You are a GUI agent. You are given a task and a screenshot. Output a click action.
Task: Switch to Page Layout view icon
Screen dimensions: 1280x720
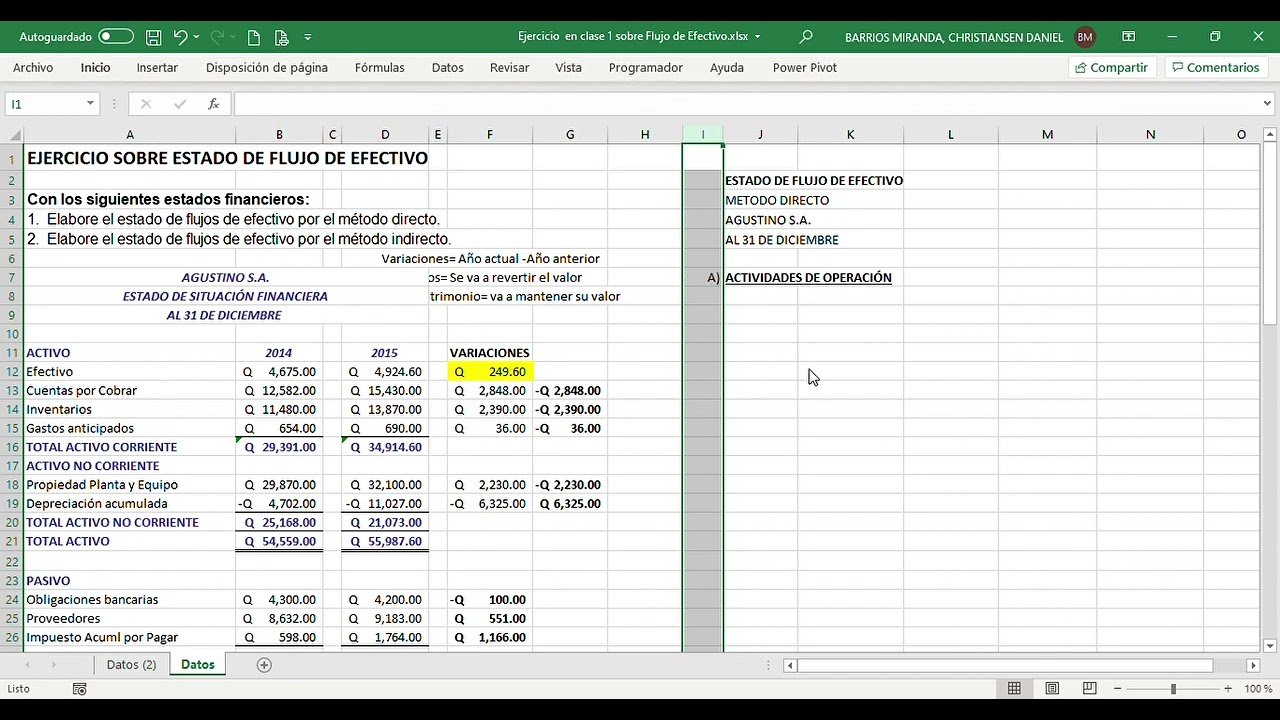coord(1052,689)
